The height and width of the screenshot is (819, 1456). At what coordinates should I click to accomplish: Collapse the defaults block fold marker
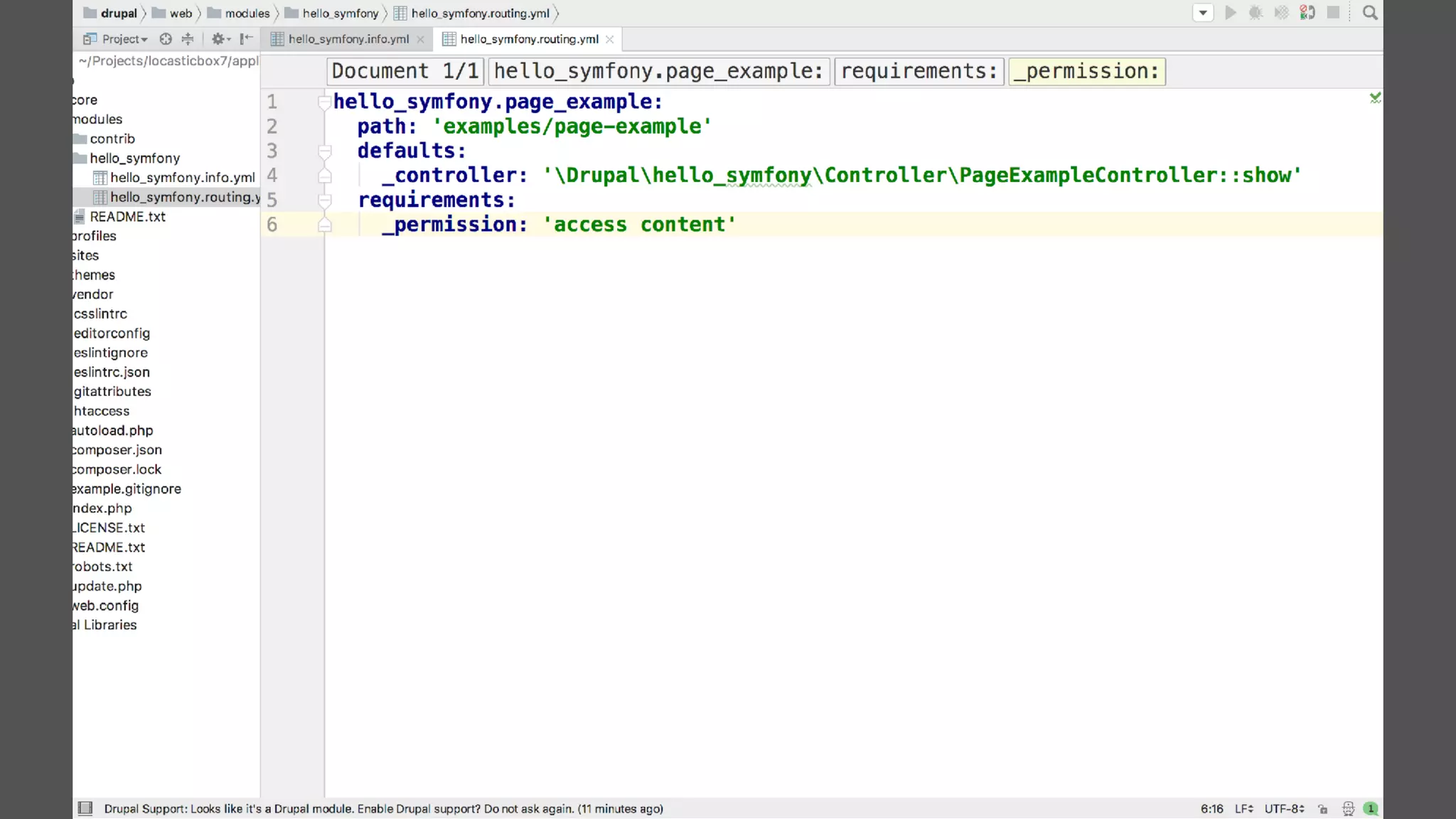[325, 151]
